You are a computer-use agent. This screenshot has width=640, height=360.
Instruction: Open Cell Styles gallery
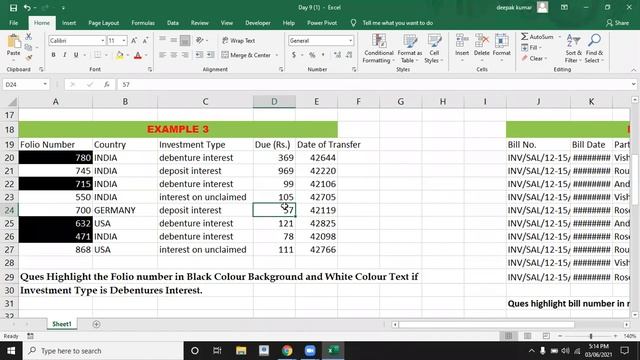[434, 49]
